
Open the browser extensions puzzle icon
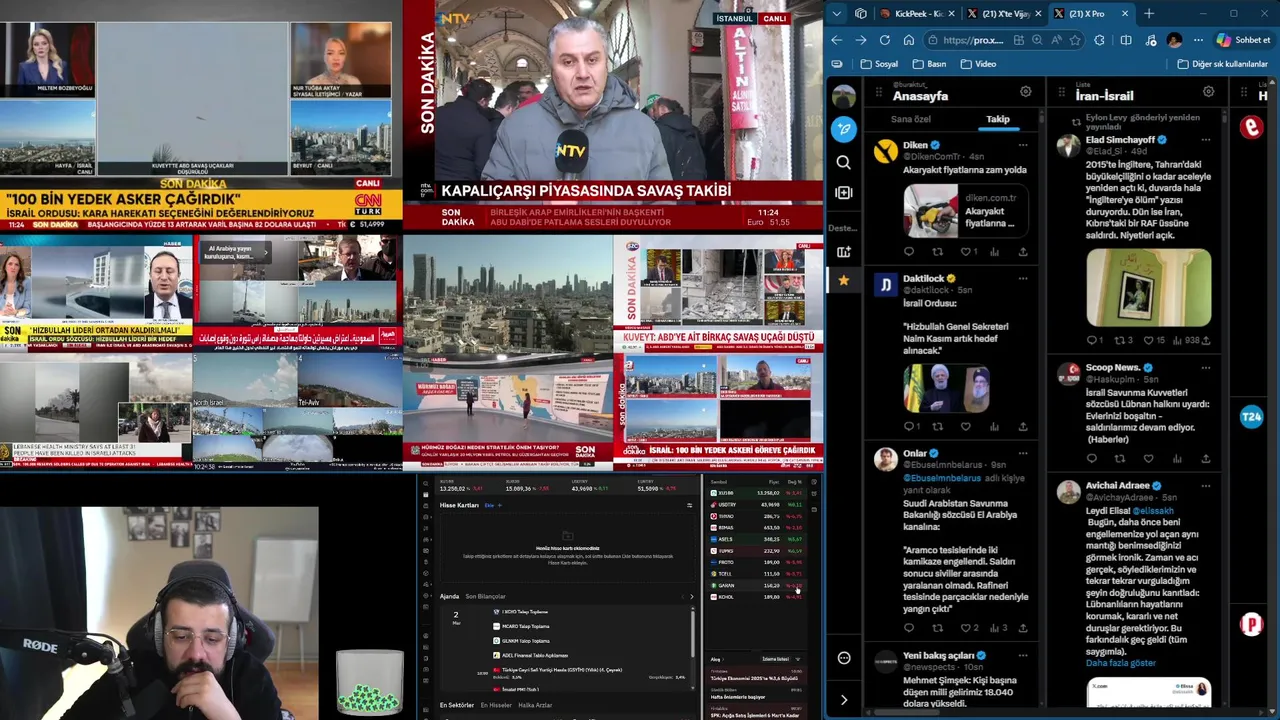[1099, 40]
